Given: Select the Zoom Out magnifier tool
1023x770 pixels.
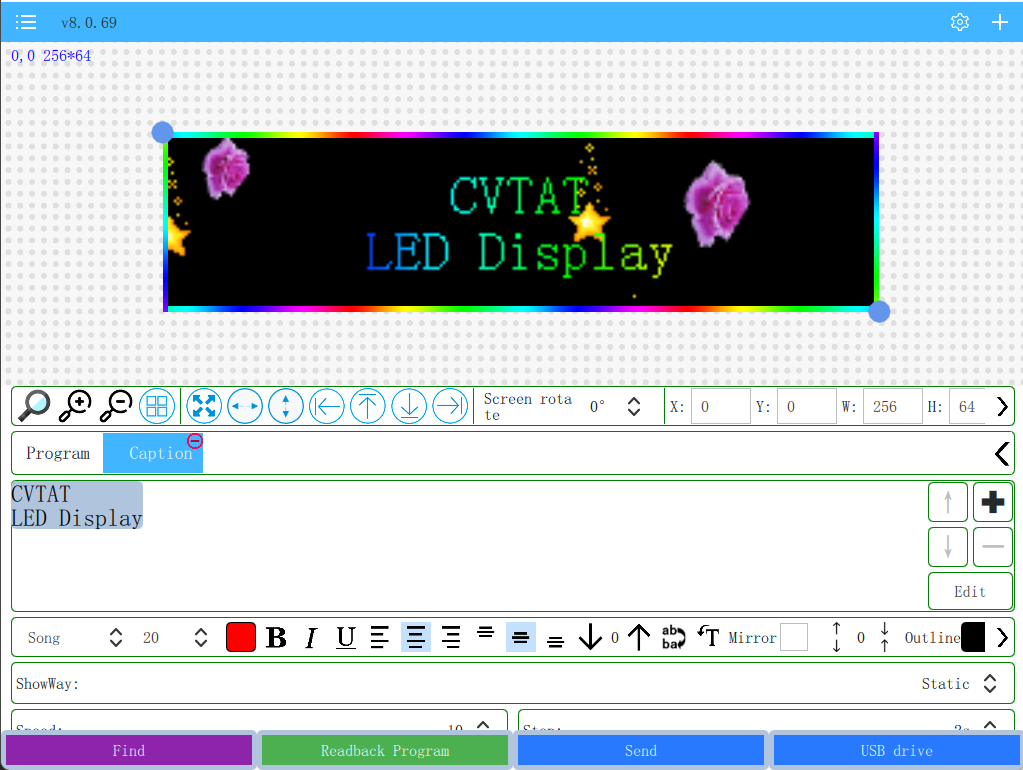Looking at the screenshot, I should coord(115,406).
